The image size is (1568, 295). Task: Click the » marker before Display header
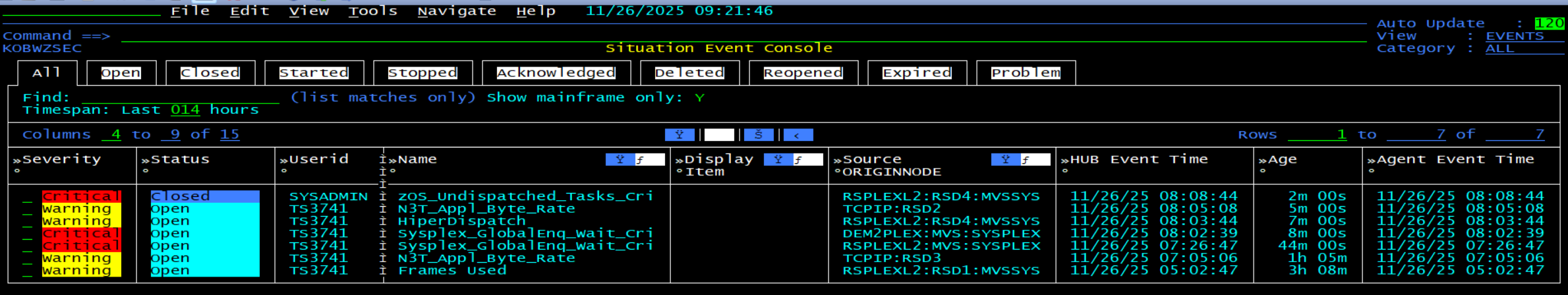pyautogui.click(x=680, y=160)
